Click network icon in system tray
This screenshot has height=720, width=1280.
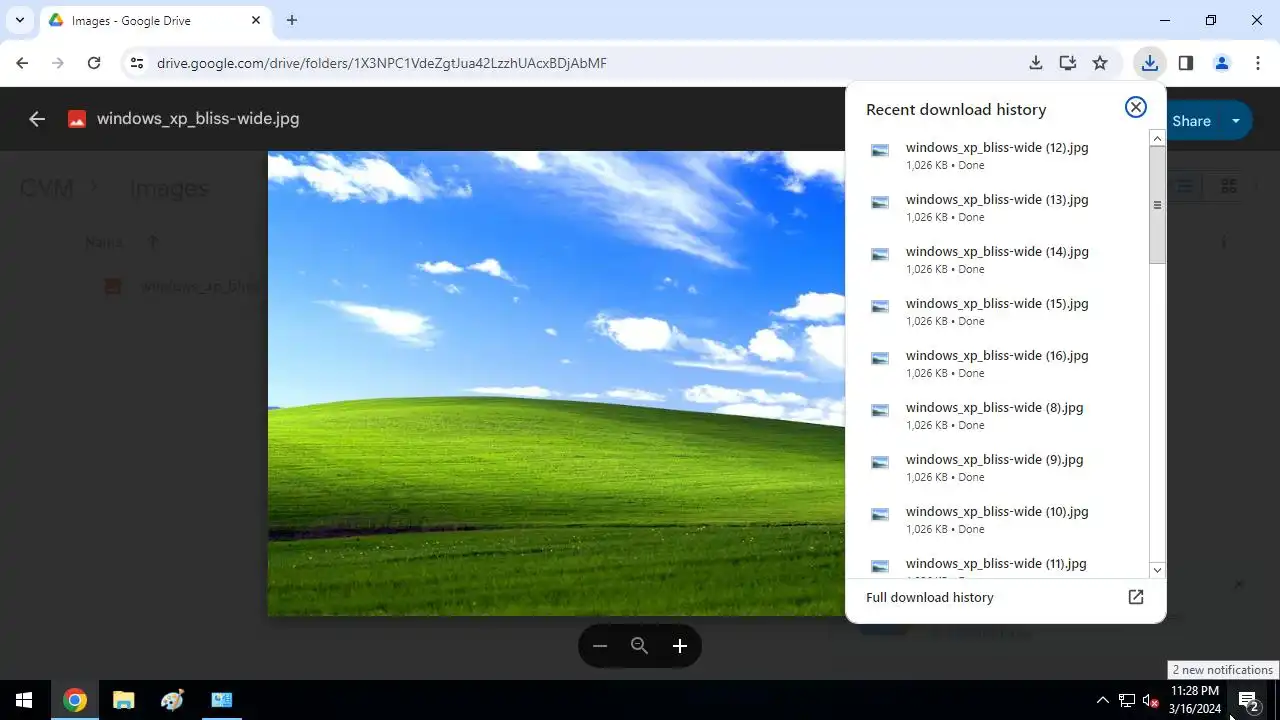[1127, 700]
